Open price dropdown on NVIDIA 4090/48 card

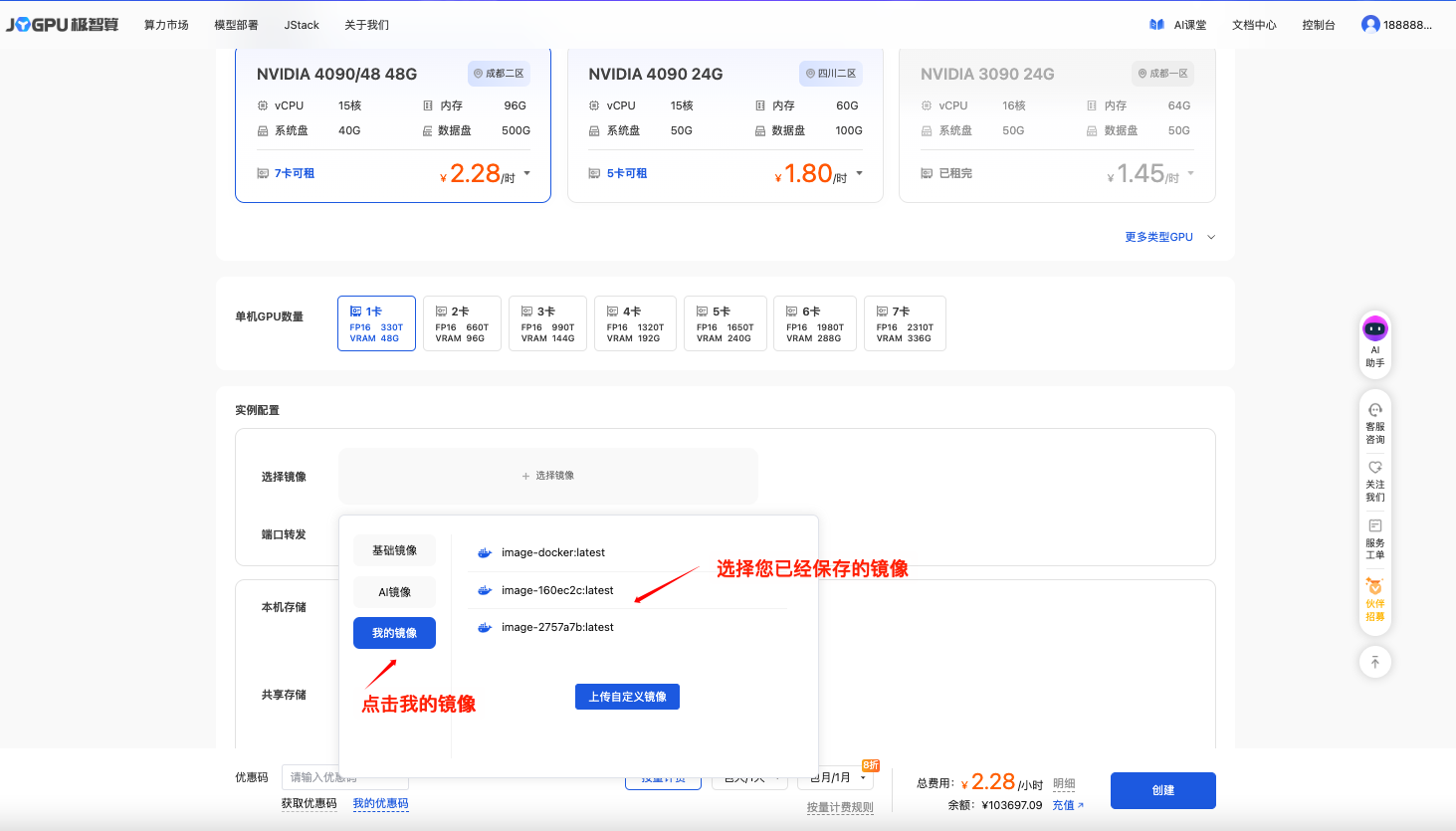[x=526, y=173]
